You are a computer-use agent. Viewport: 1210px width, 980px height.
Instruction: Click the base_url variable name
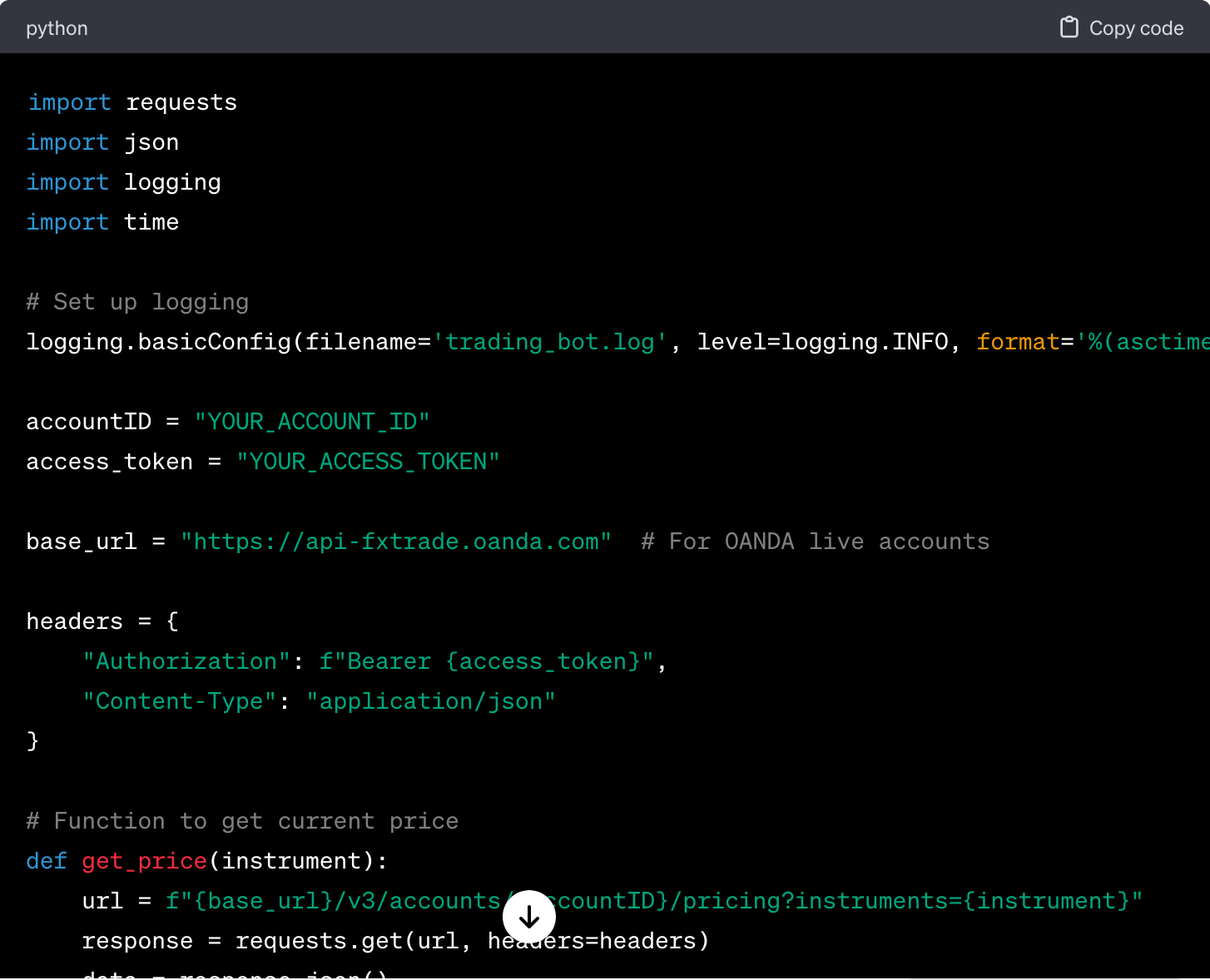click(82, 542)
